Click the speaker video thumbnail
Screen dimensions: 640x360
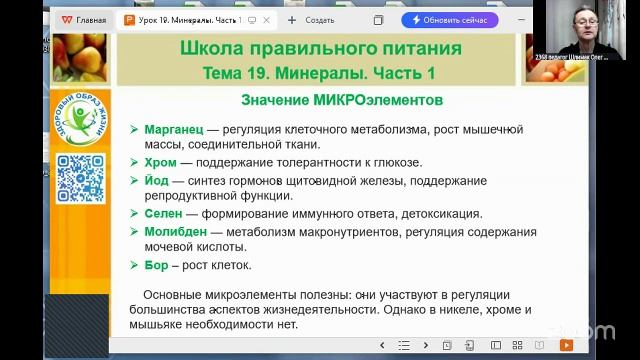click(580, 30)
